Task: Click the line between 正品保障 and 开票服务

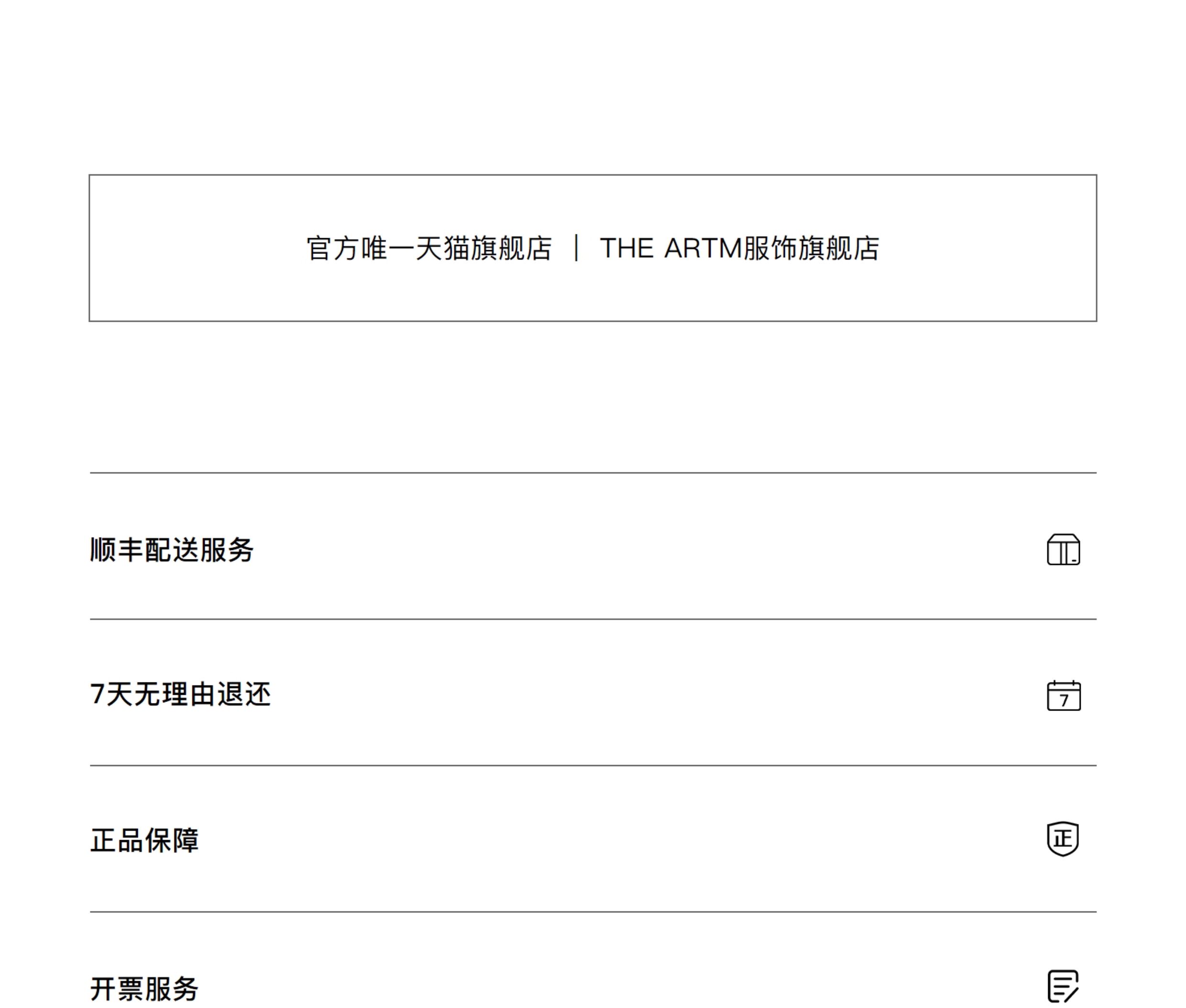Action: [593, 912]
